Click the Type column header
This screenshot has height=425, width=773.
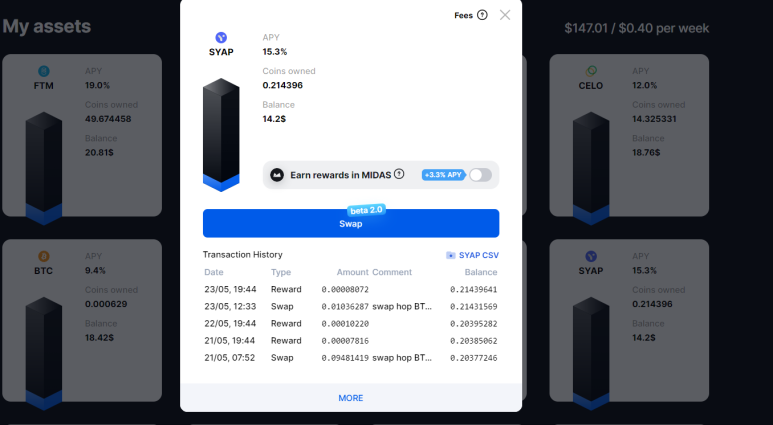pos(281,272)
